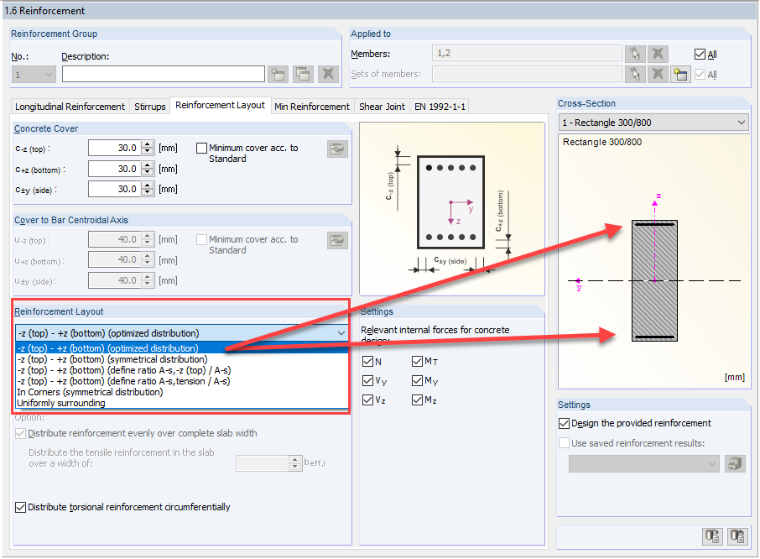Toggle Distribute torsional reinforcement circumferentially

click(20, 507)
